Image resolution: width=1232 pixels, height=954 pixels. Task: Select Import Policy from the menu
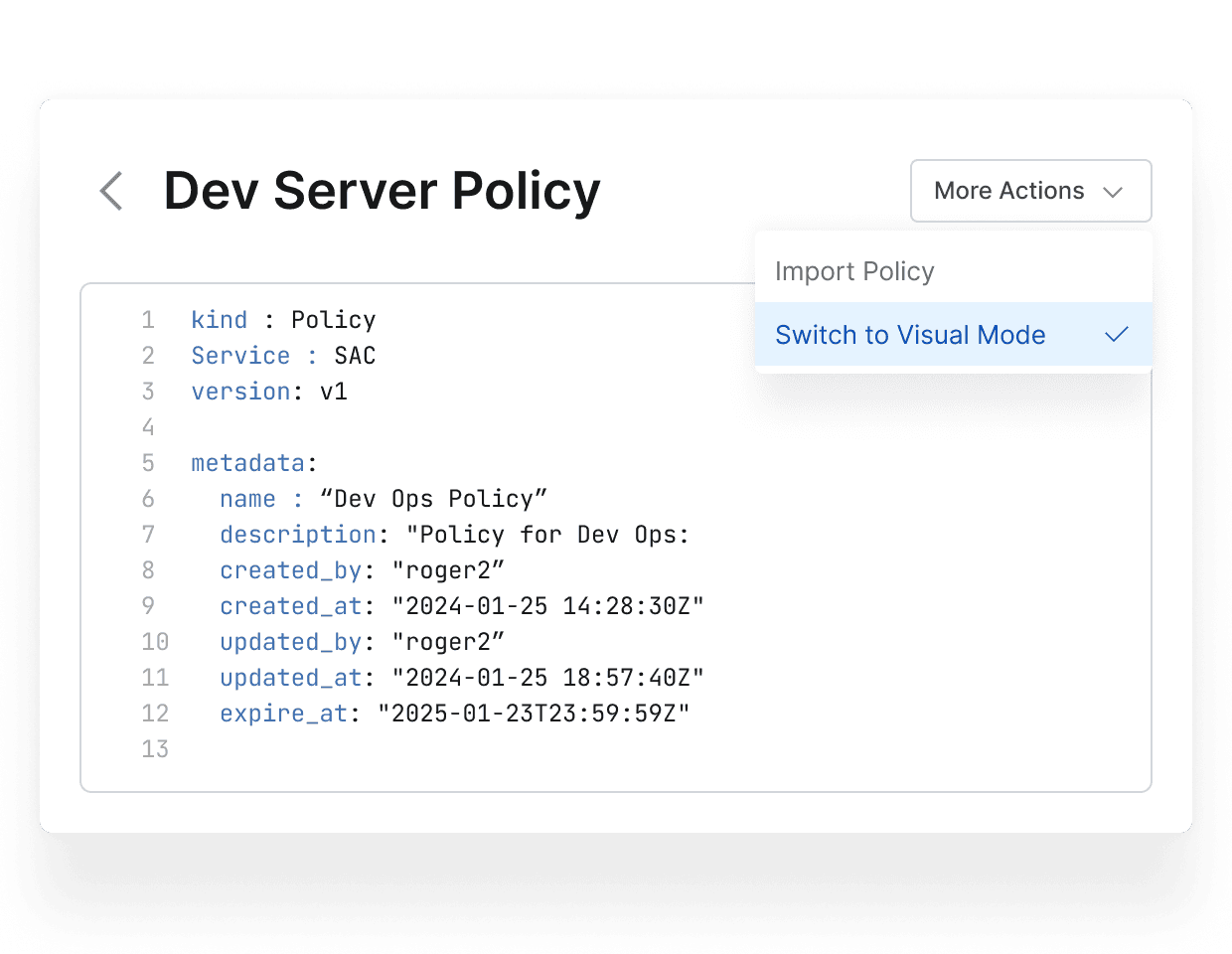point(854,271)
